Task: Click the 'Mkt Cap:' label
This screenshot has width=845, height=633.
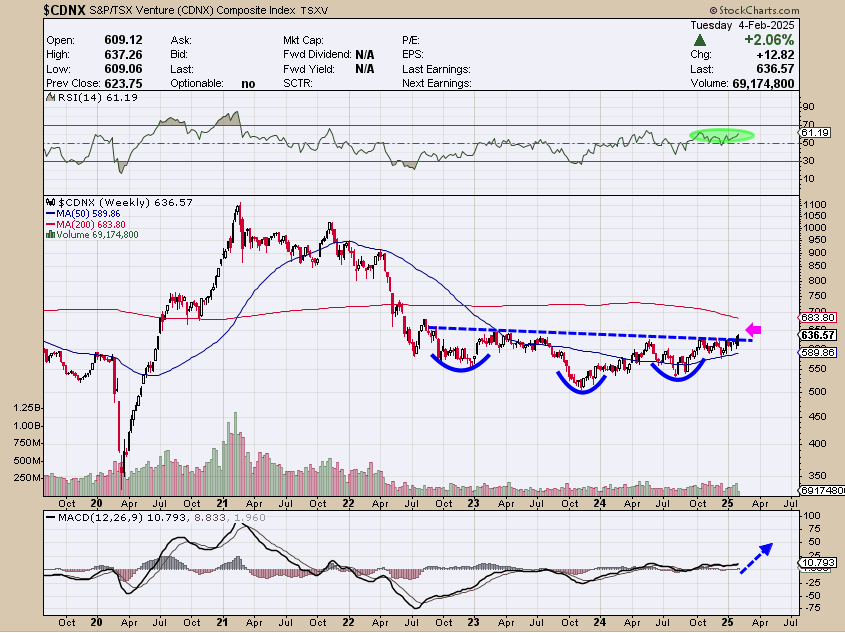Action: click(303, 40)
